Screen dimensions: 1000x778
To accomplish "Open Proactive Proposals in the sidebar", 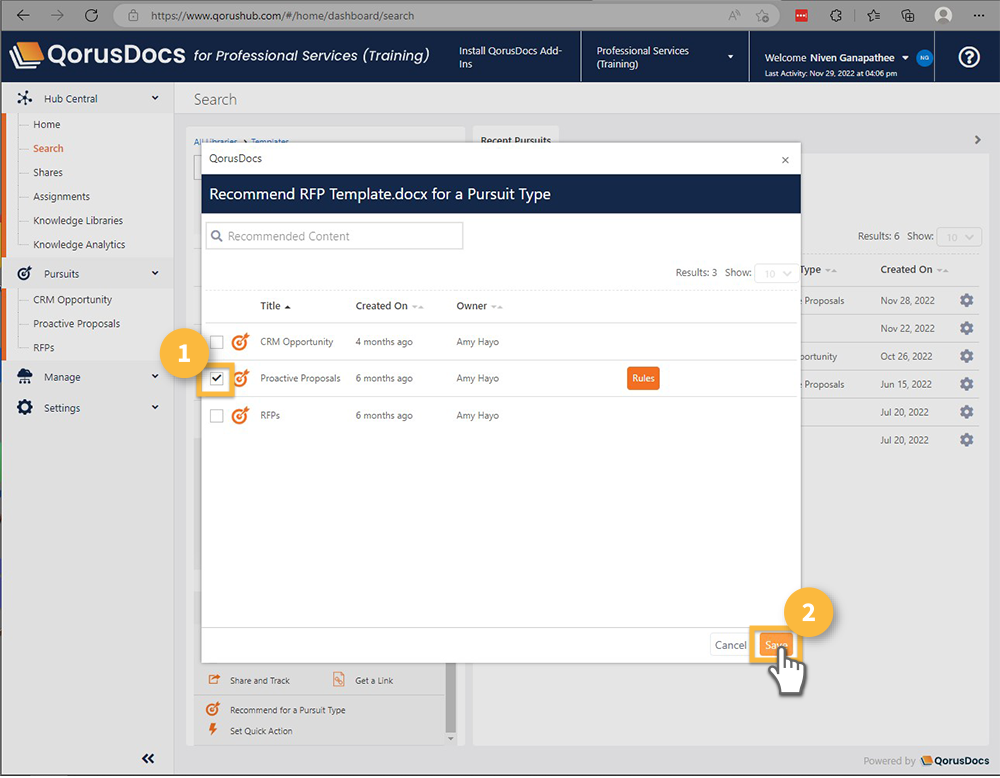I will pos(77,324).
